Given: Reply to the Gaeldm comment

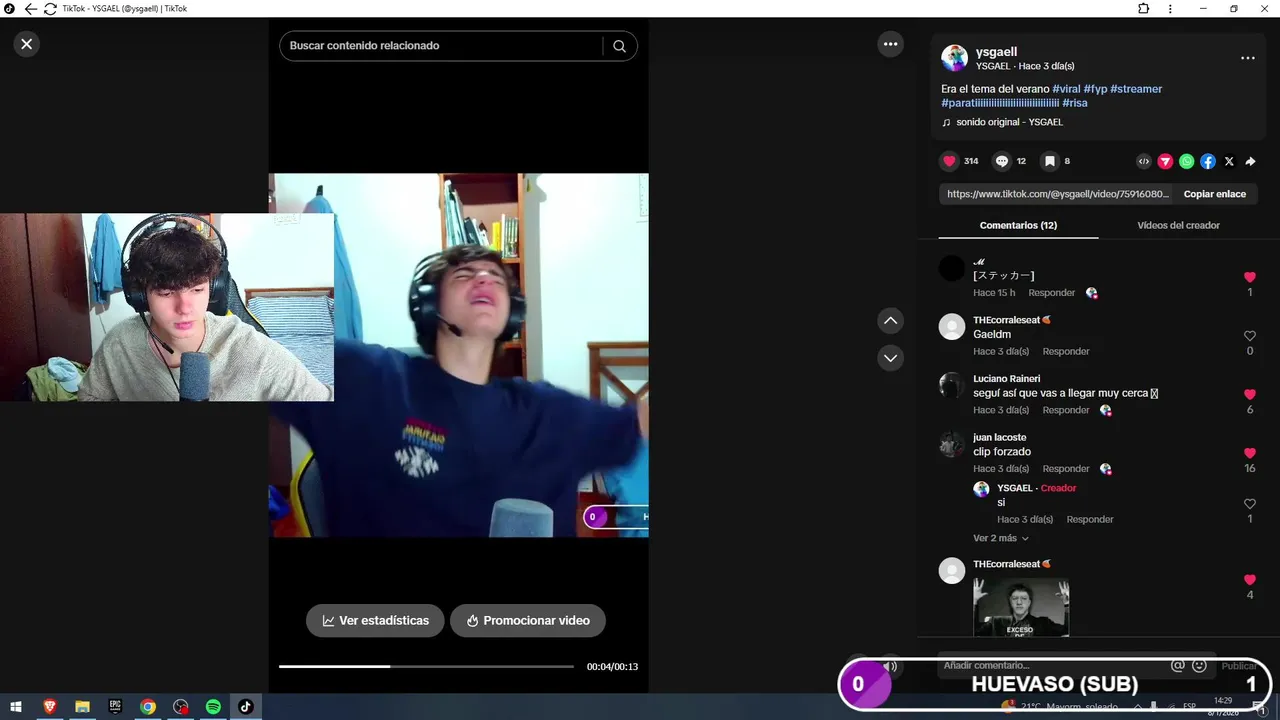Looking at the screenshot, I should coord(1066,352).
